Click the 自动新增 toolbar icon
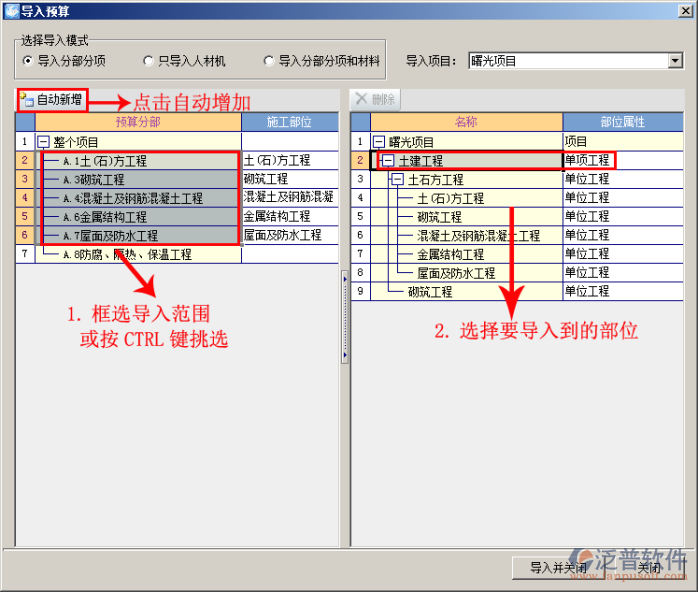 (27, 100)
